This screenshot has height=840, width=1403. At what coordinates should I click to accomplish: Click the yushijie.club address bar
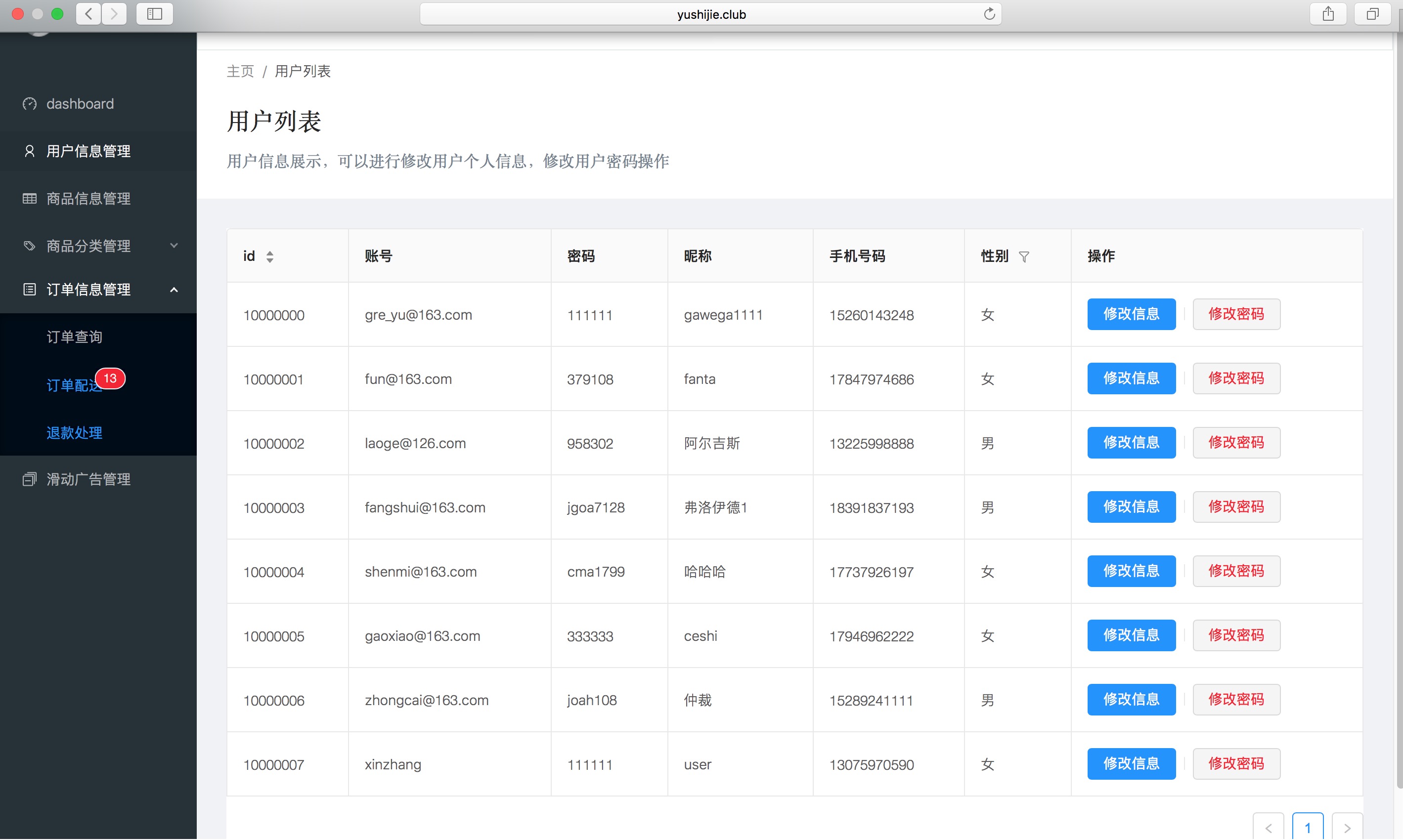tap(710, 14)
